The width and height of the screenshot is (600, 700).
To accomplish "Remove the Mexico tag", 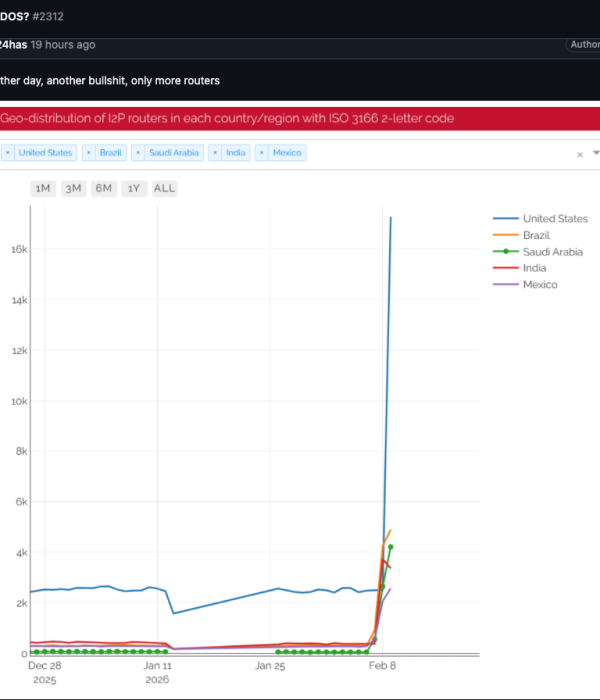I will (262, 153).
